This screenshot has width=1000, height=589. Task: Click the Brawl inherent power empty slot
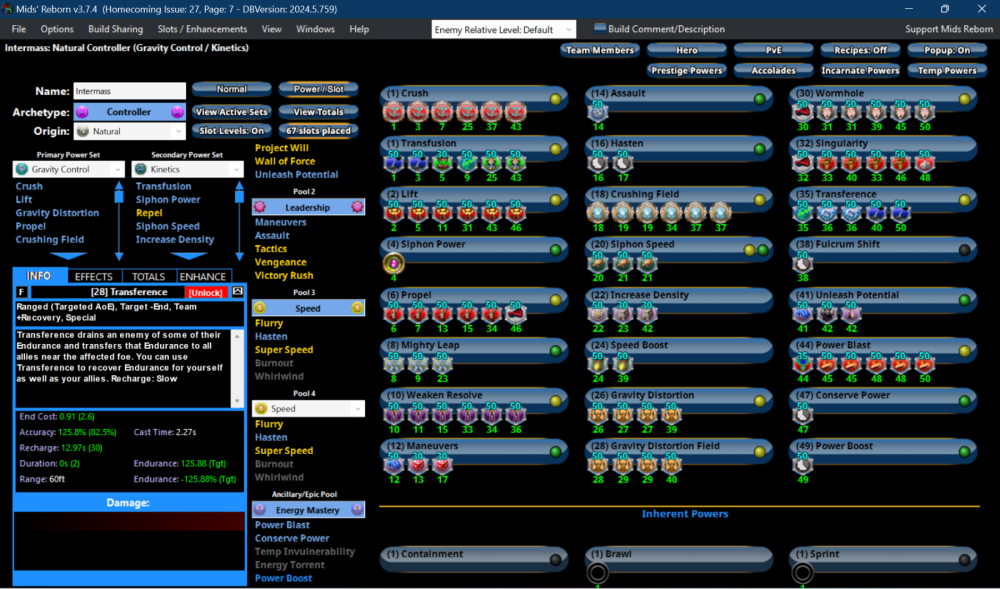click(x=598, y=573)
